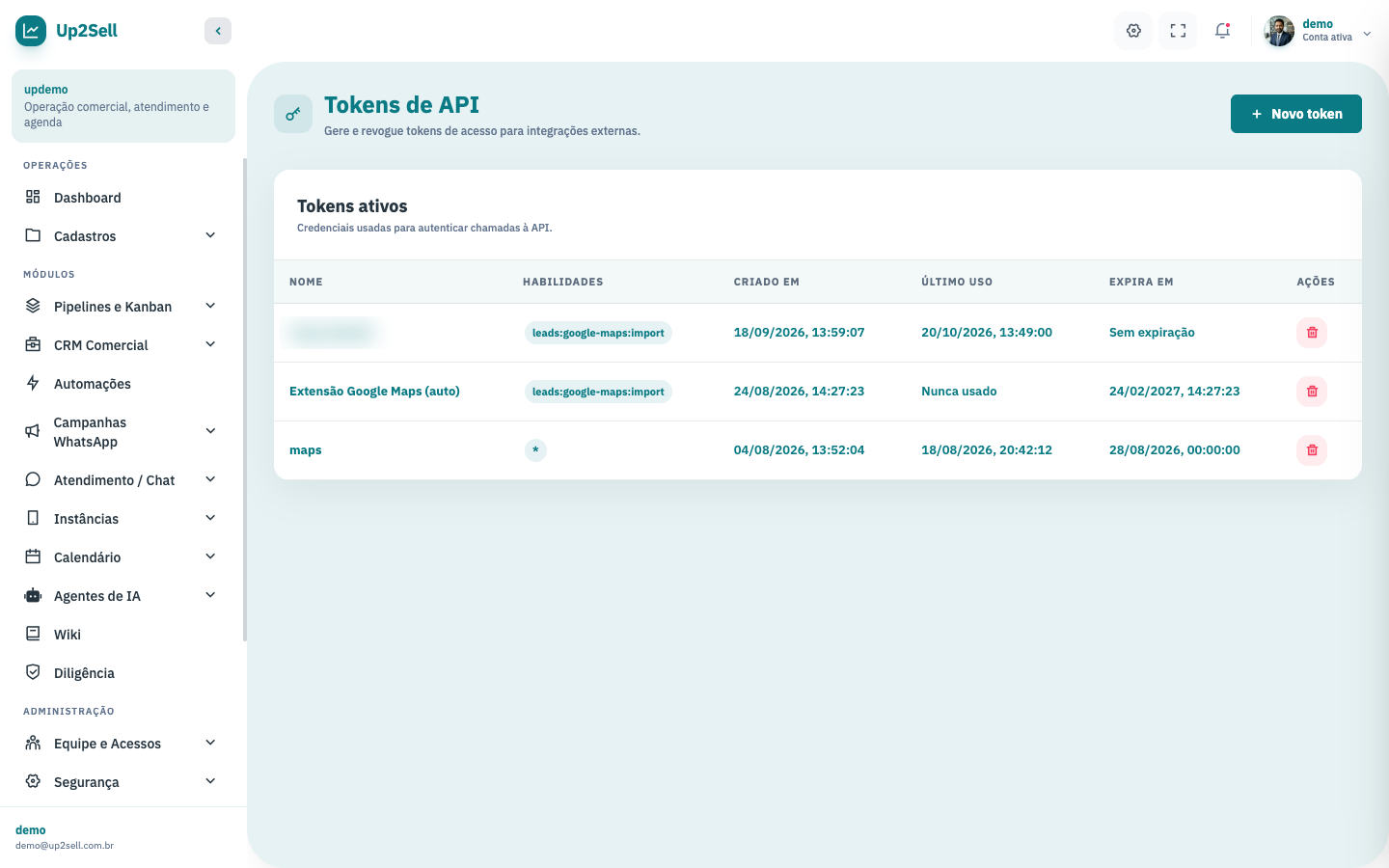Open Diligência menu item
The height and width of the screenshot is (868, 1389).
tap(123, 673)
